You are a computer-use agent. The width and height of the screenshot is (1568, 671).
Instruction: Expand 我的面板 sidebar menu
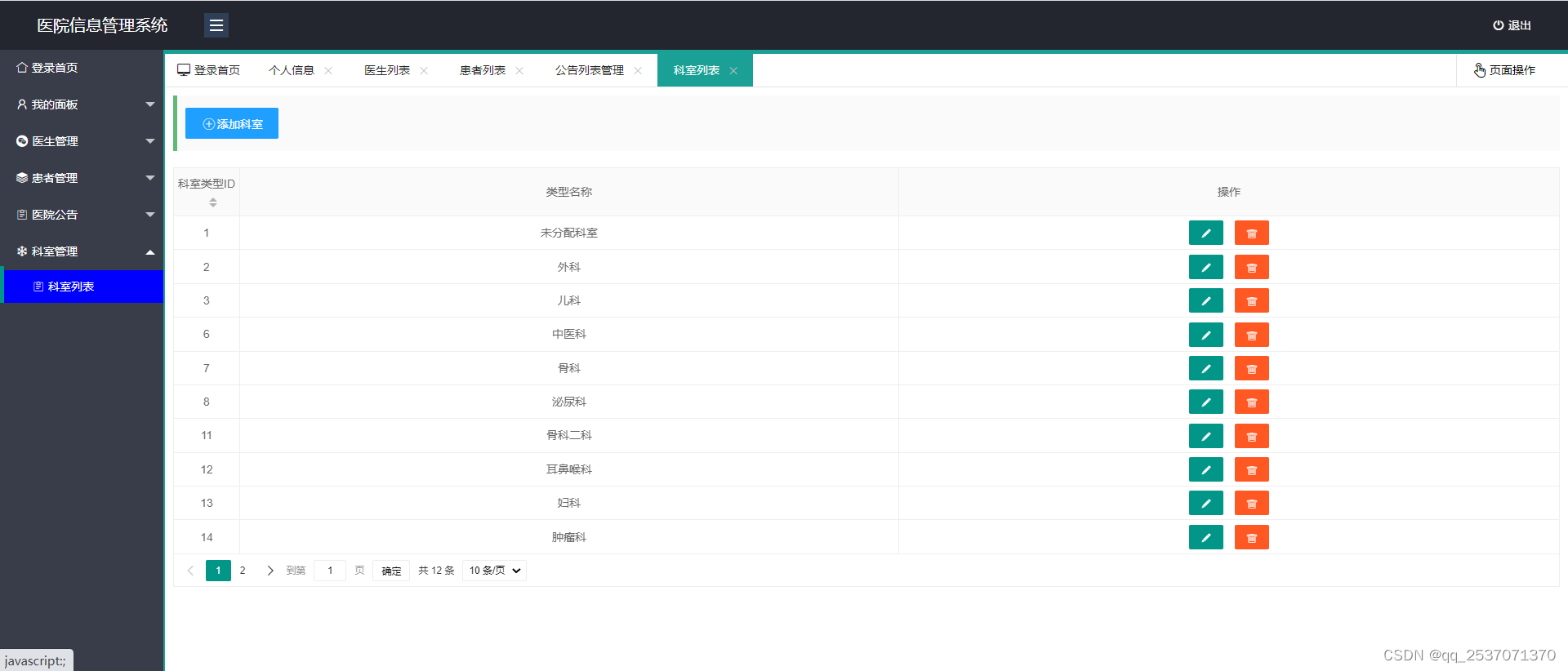[82, 104]
